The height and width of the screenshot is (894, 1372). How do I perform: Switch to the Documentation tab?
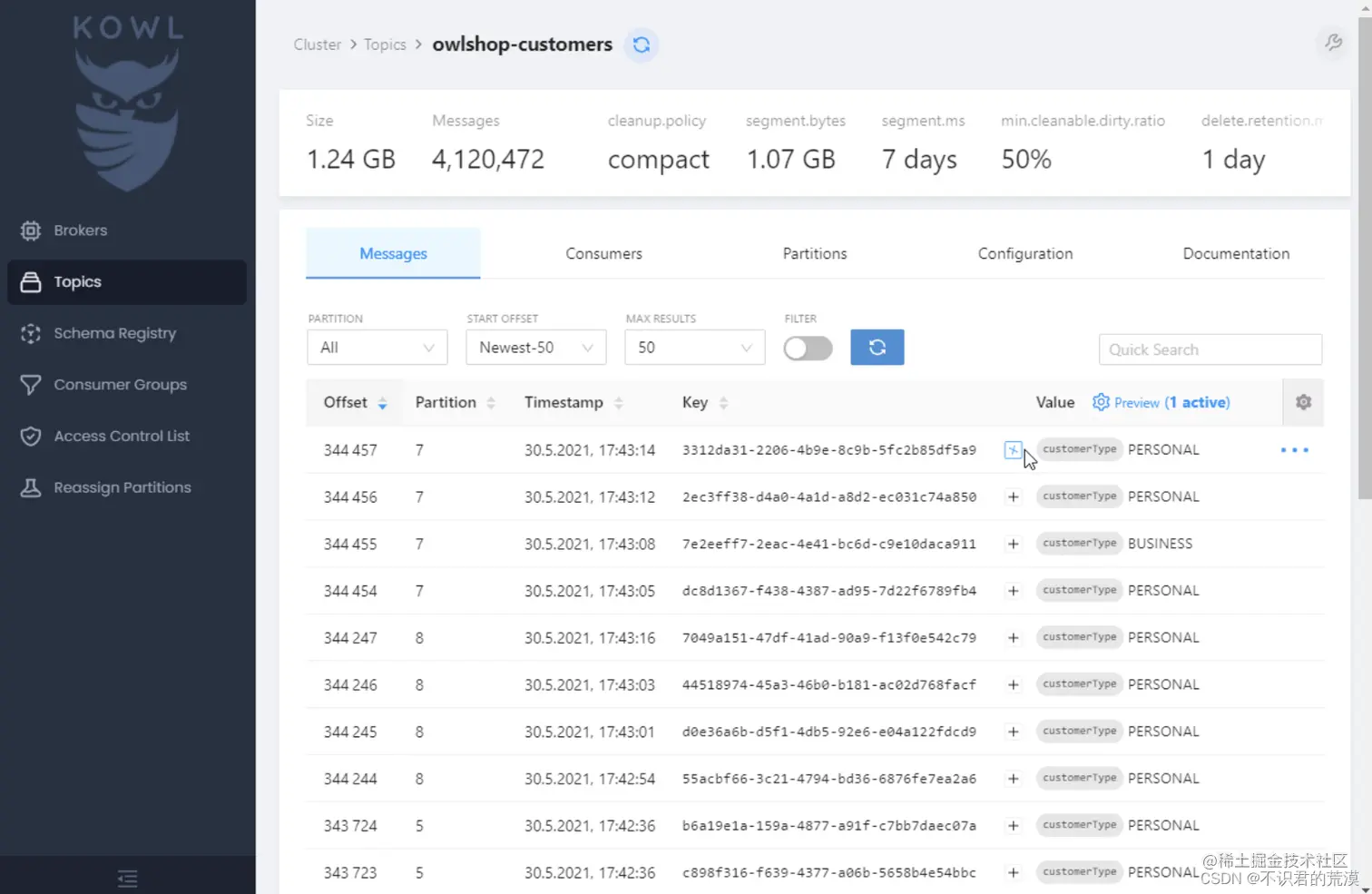(1236, 253)
